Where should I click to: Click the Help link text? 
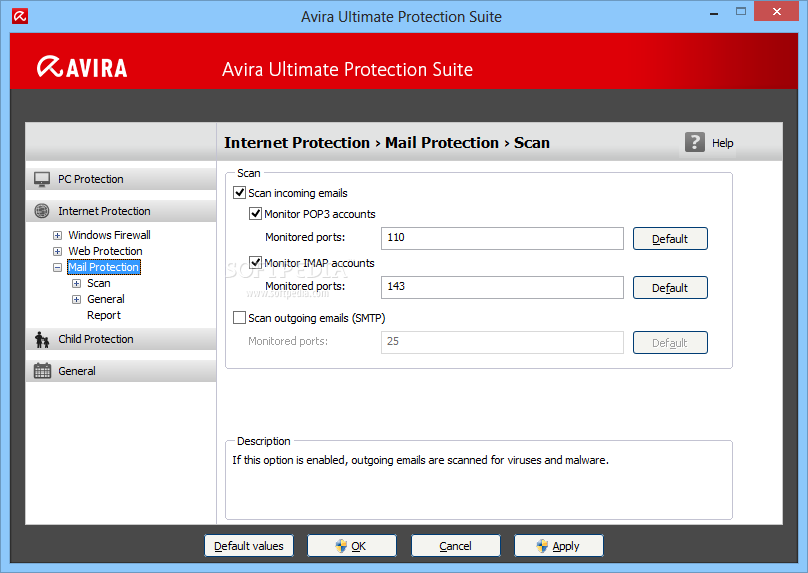coord(722,143)
